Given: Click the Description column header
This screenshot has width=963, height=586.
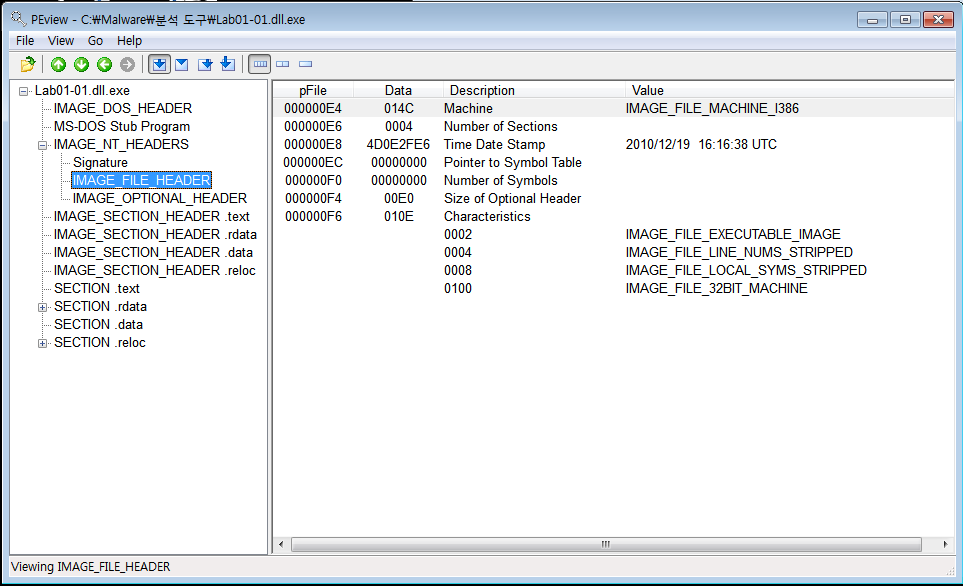Looking at the screenshot, I should point(534,90).
